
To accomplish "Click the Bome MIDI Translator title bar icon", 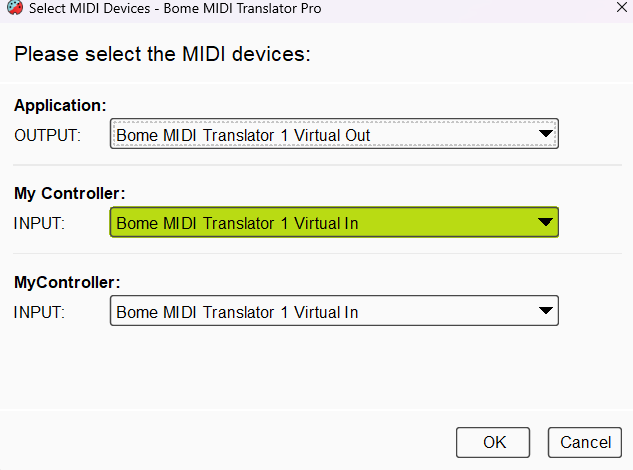I will [x=13, y=8].
